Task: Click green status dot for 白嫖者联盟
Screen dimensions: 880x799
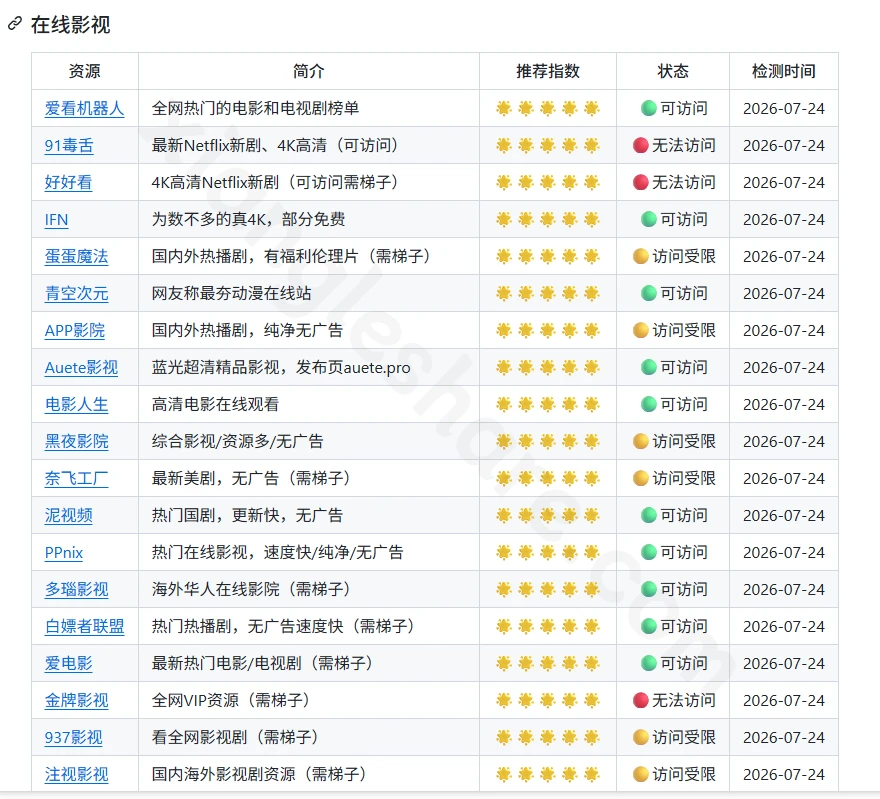Action: 649,627
